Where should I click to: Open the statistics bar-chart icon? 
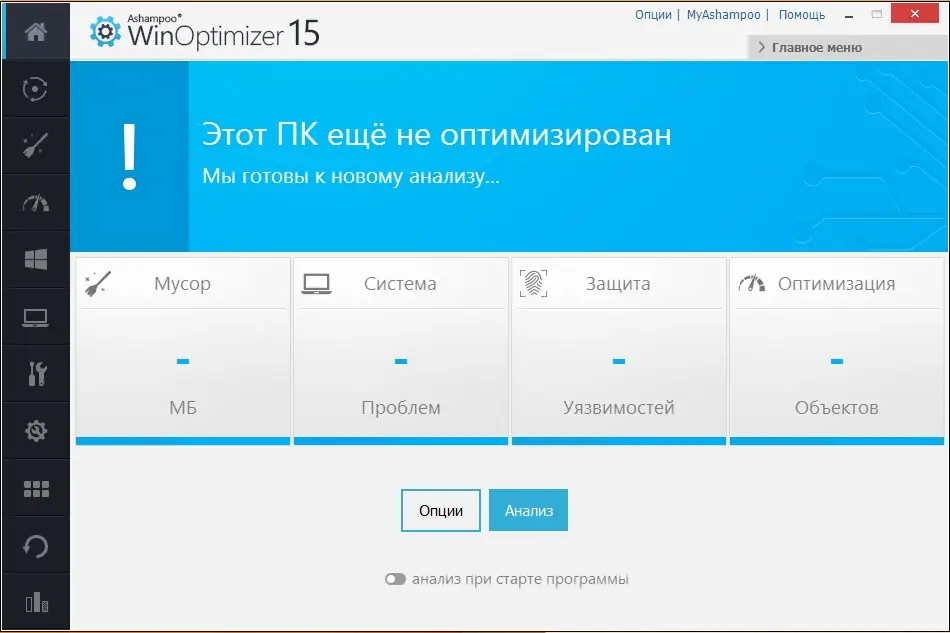click(35, 602)
